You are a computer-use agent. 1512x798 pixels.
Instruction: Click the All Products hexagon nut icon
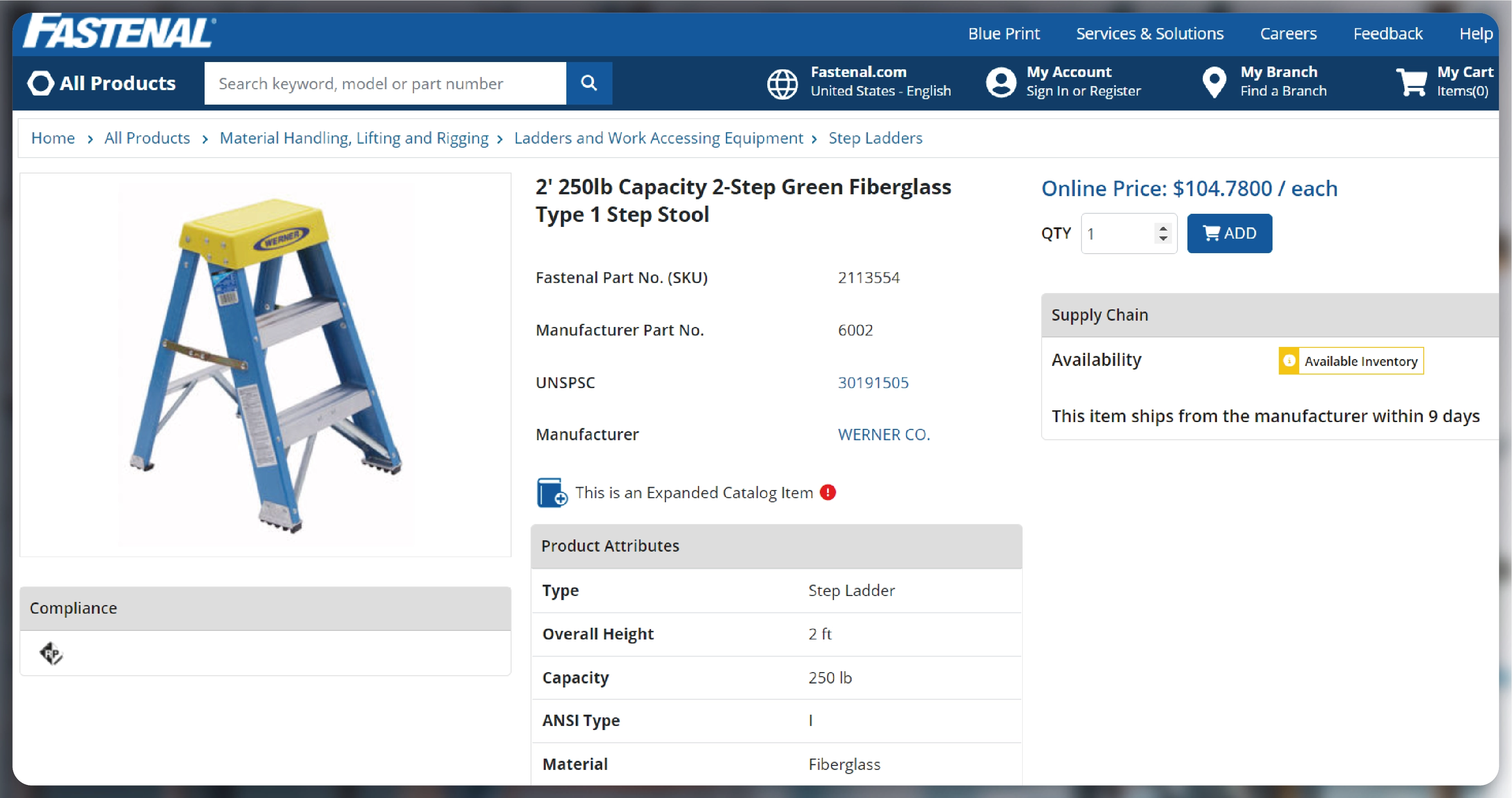[x=40, y=83]
